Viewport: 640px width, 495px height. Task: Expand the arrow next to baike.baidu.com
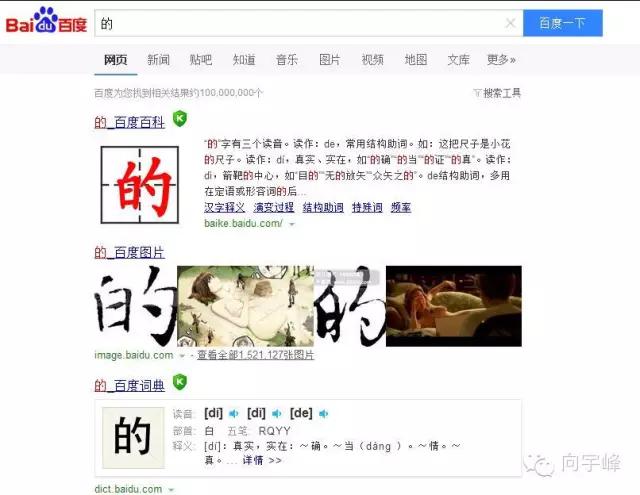292,224
